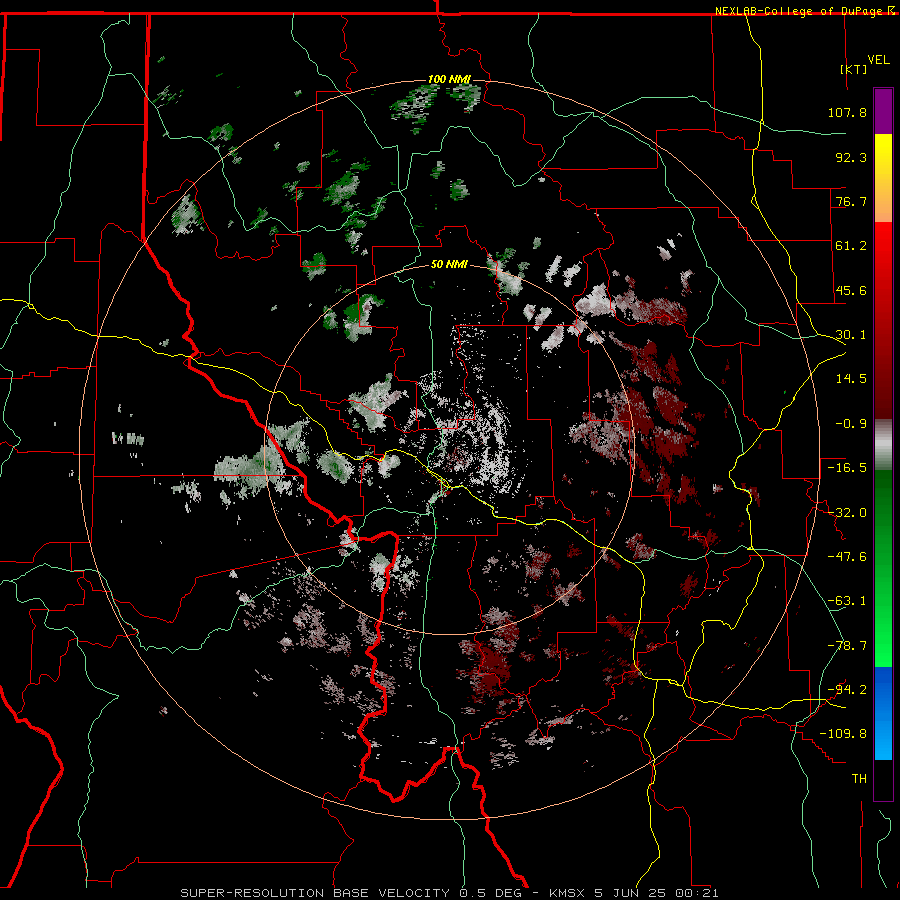Click the KMSX radar site identifier

tap(569, 893)
